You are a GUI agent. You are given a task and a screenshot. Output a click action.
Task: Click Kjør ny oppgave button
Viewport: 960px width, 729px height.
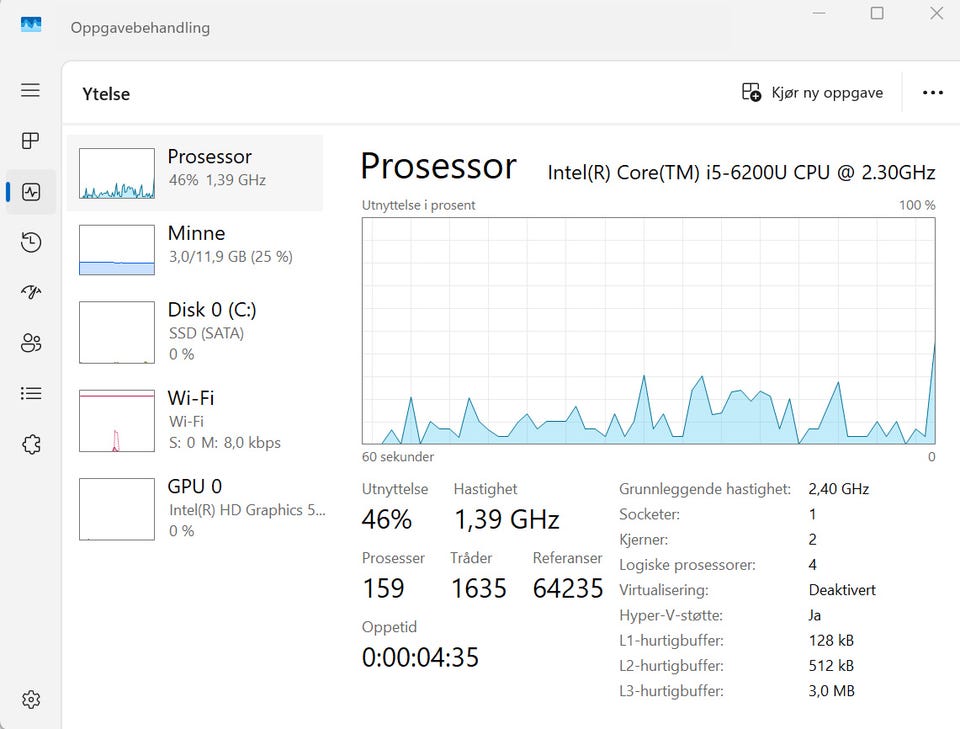(x=812, y=92)
